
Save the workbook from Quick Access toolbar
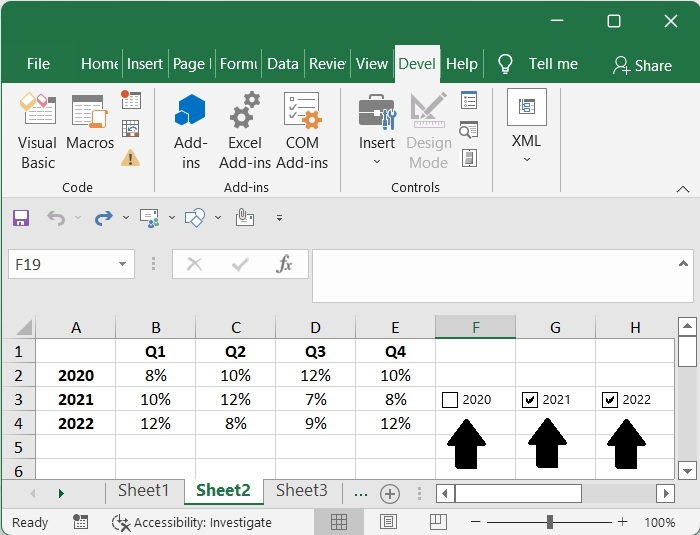pos(20,217)
